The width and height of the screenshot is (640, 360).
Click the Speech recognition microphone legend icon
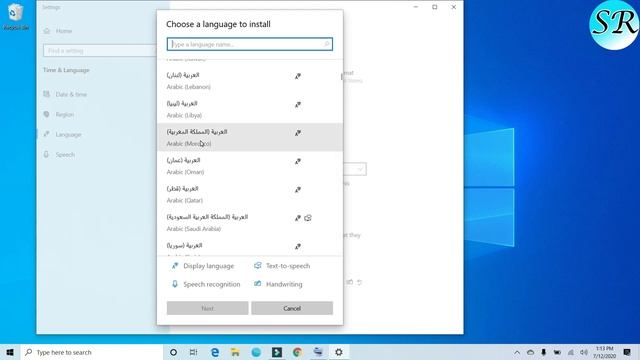click(175, 284)
